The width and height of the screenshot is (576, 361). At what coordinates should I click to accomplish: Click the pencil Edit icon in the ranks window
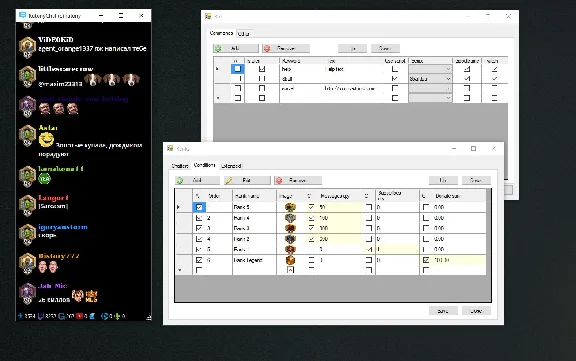(229, 180)
